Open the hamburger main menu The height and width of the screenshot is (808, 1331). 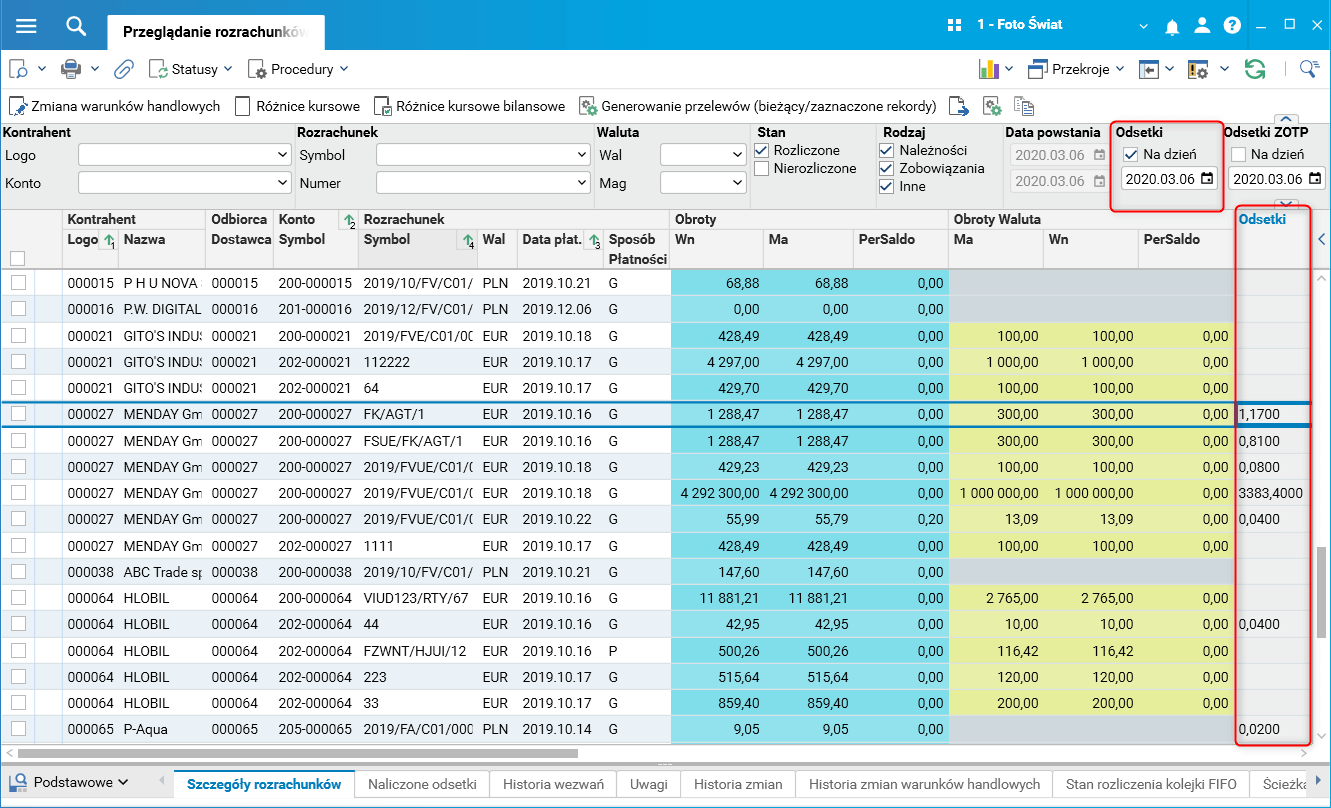[26, 26]
